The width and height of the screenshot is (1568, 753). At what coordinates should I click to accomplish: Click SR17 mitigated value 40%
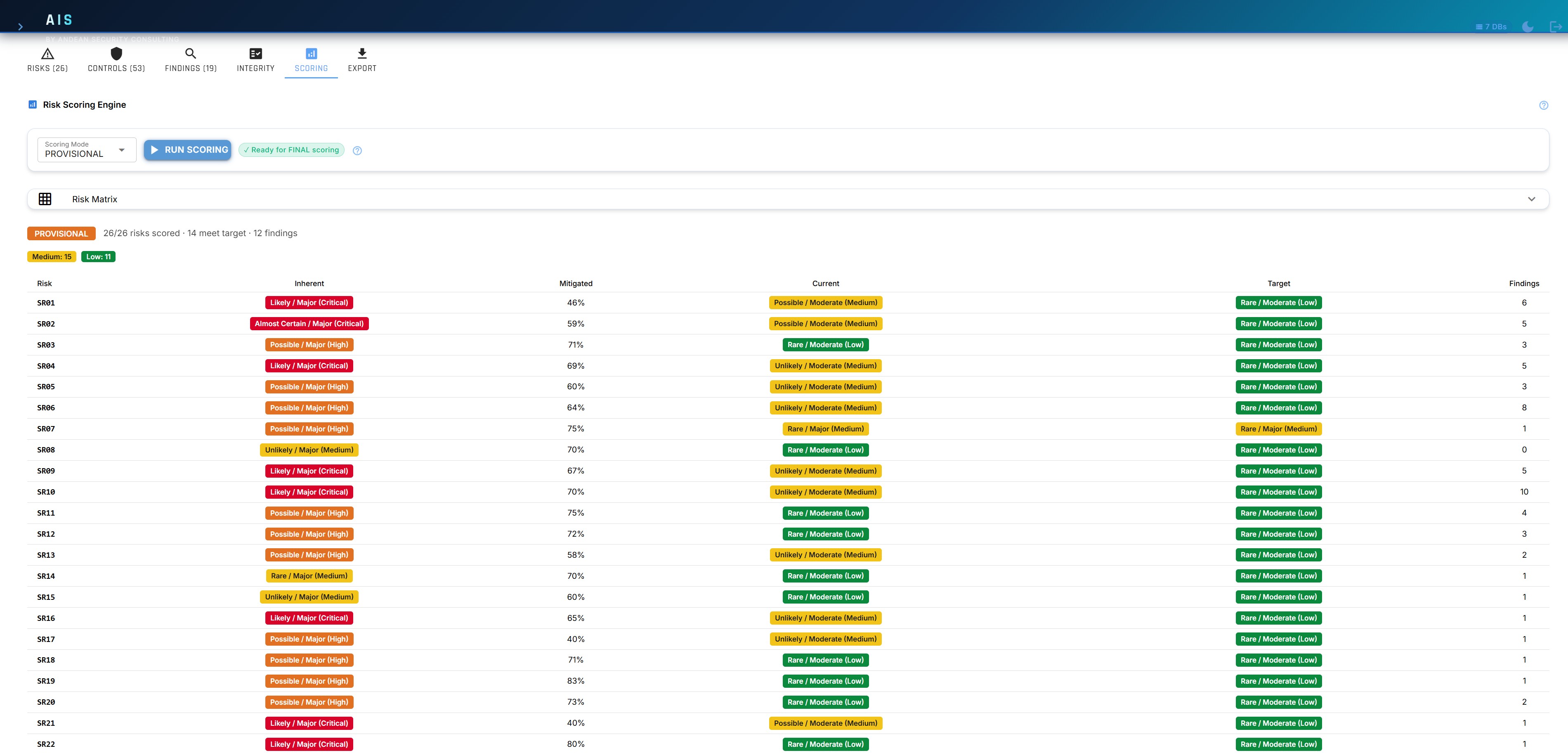click(576, 639)
